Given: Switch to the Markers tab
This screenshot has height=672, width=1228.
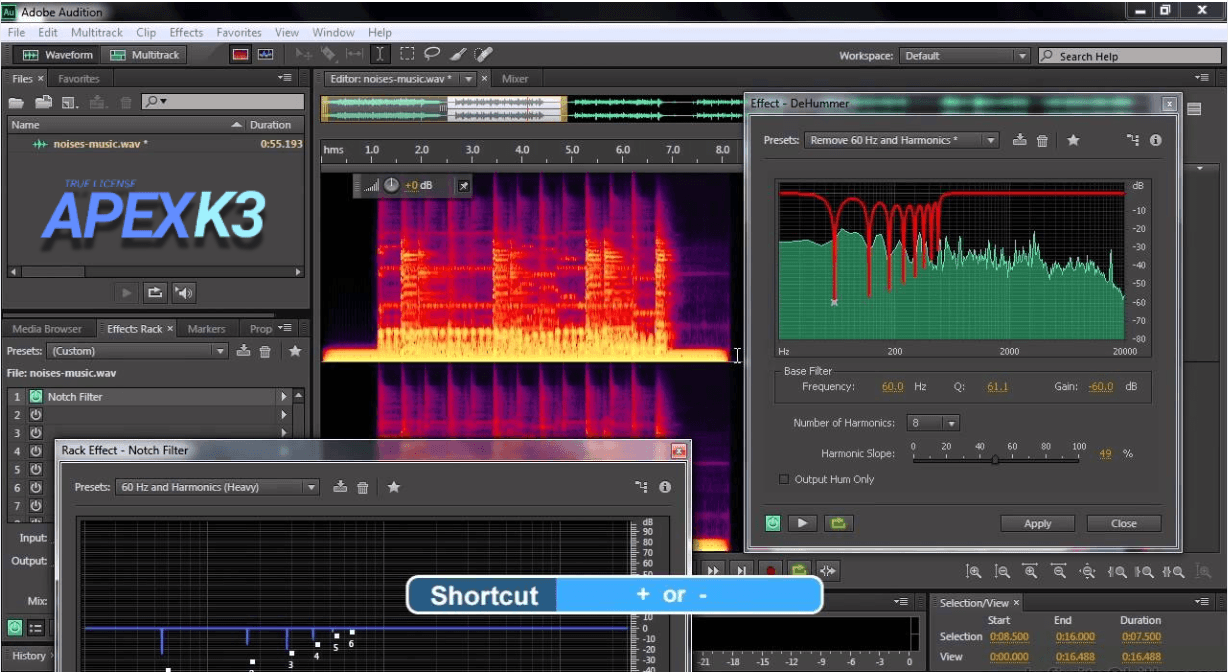Looking at the screenshot, I should [x=207, y=328].
